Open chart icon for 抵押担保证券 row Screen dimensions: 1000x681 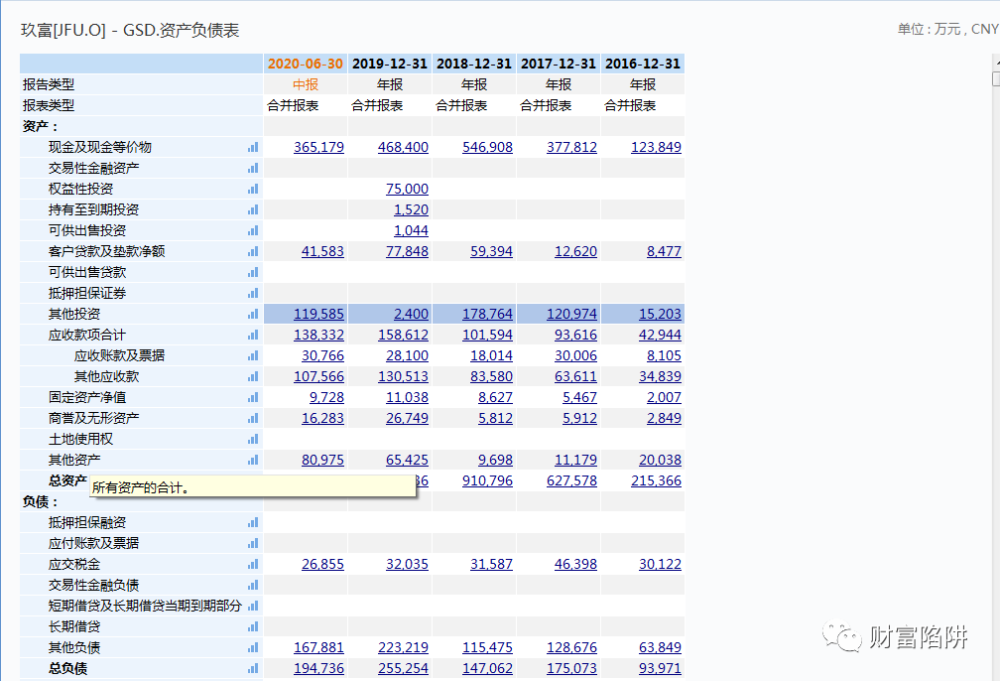(x=253, y=293)
